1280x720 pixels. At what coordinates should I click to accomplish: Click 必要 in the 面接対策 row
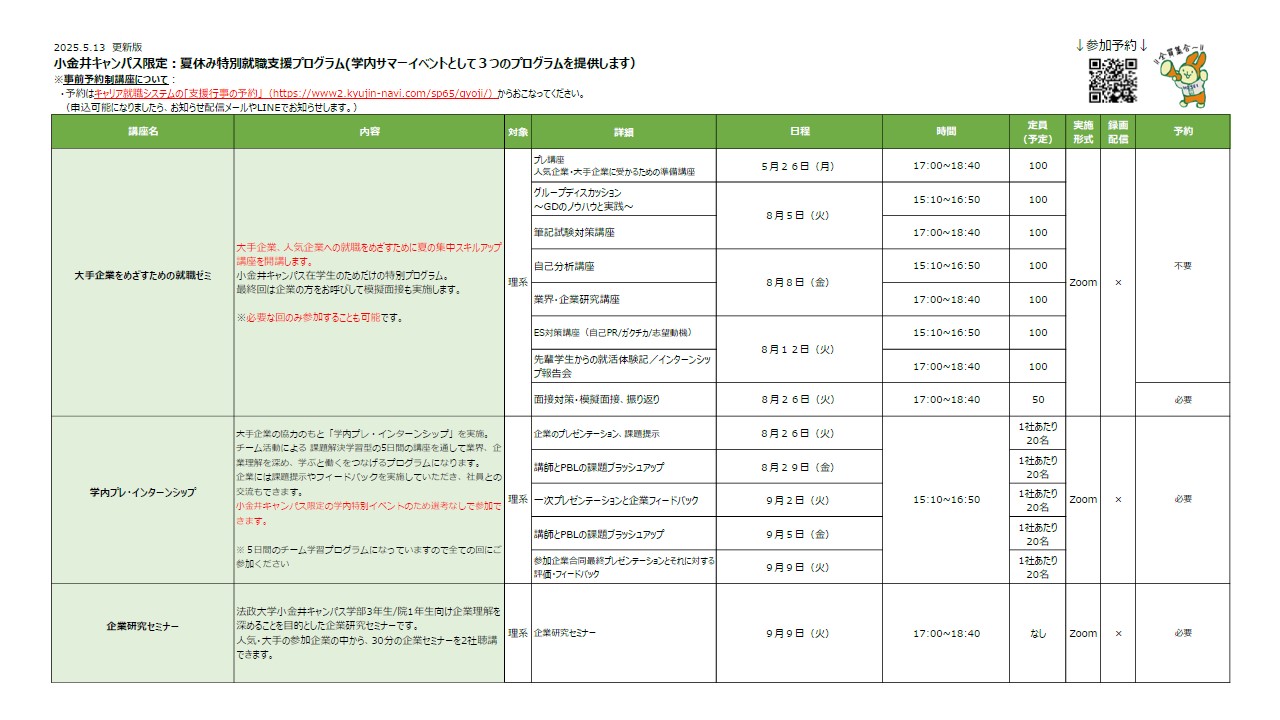(1183, 399)
